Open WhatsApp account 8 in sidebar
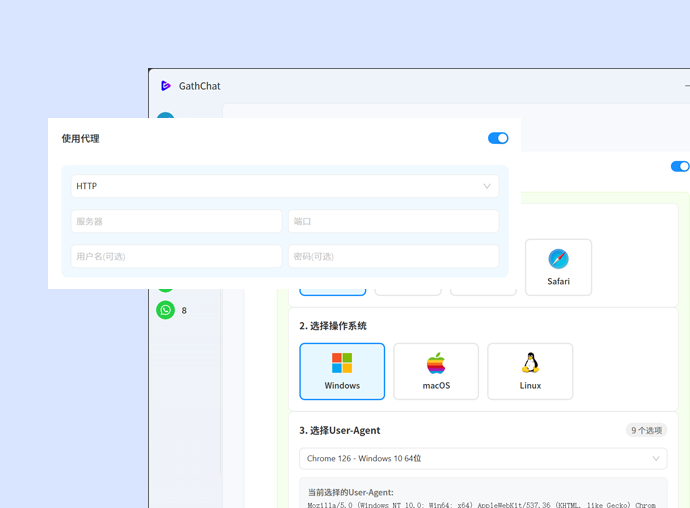The width and height of the screenshot is (690, 508). (166, 310)
